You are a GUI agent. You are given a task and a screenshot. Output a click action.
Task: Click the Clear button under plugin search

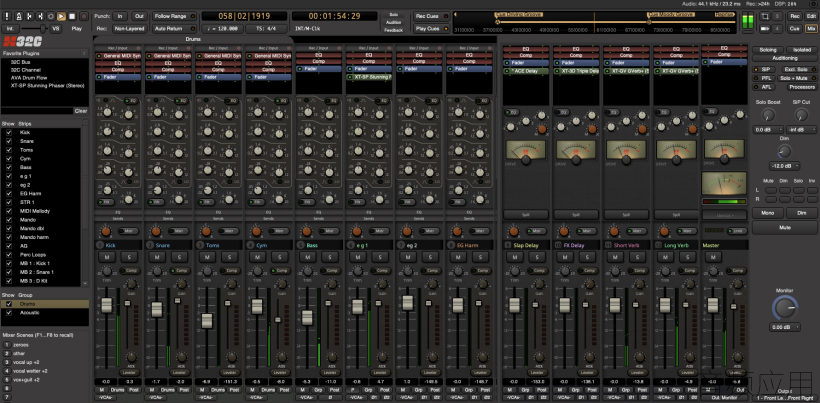pos(80,111)
